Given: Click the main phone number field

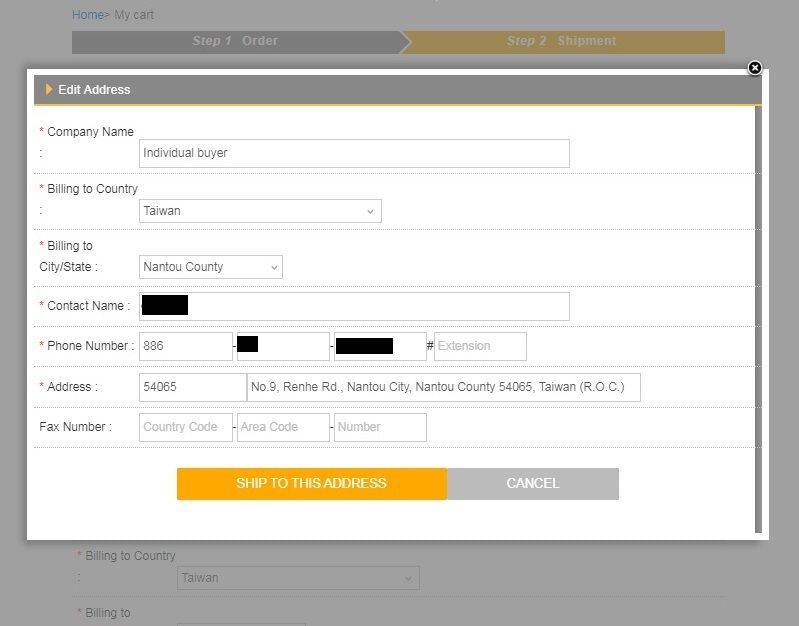Looking at the screenshot, I should pos(380,346).
